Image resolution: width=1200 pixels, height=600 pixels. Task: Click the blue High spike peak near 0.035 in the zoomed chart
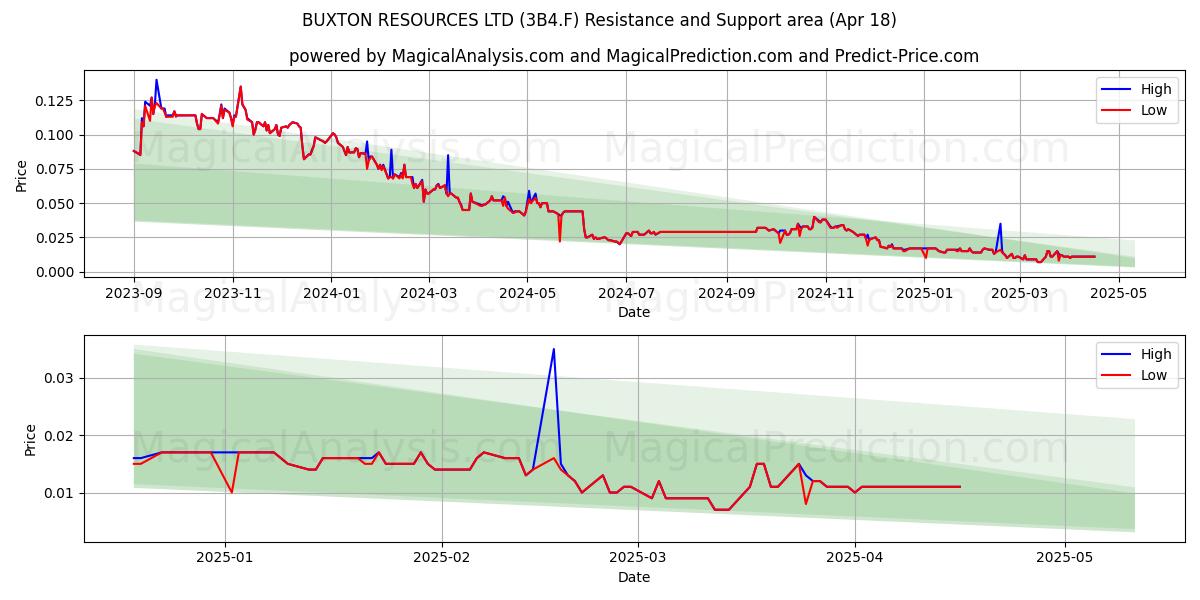(553, 349)
